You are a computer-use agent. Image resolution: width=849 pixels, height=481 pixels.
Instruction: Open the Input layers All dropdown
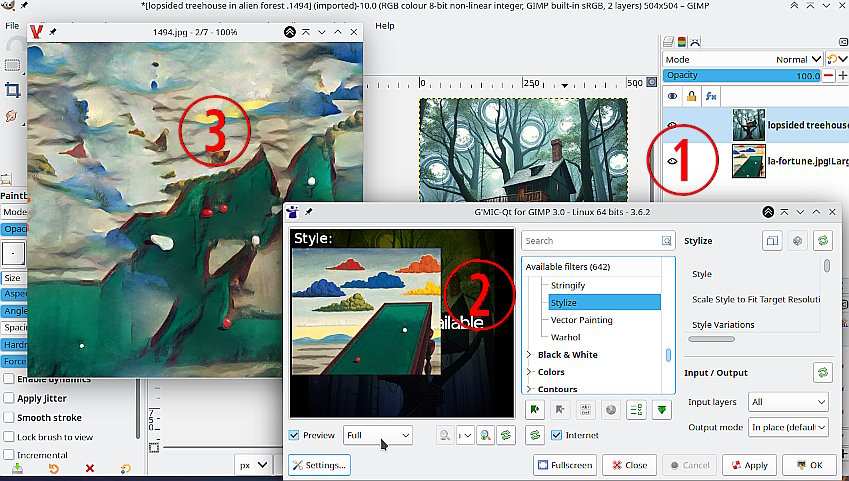point(788,402)
